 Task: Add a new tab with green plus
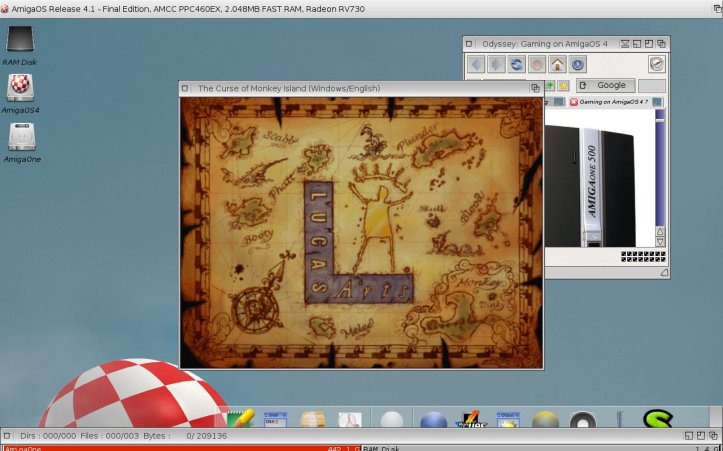(550, 86)
